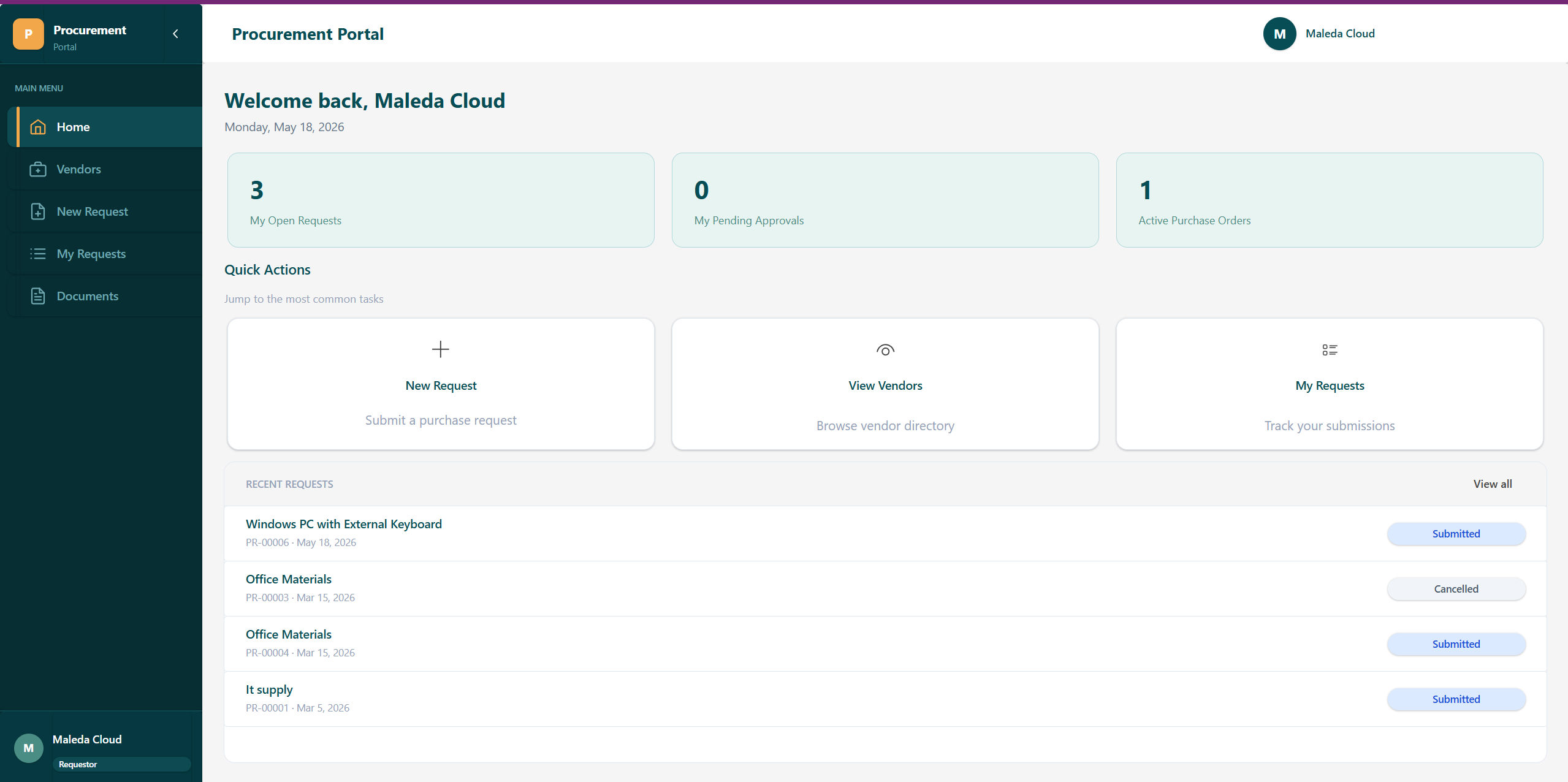Click the Submitted badge for PR-00004
Image resolution: width=1568 pixels, height=782 pixels.
(x=1456, y=644)
